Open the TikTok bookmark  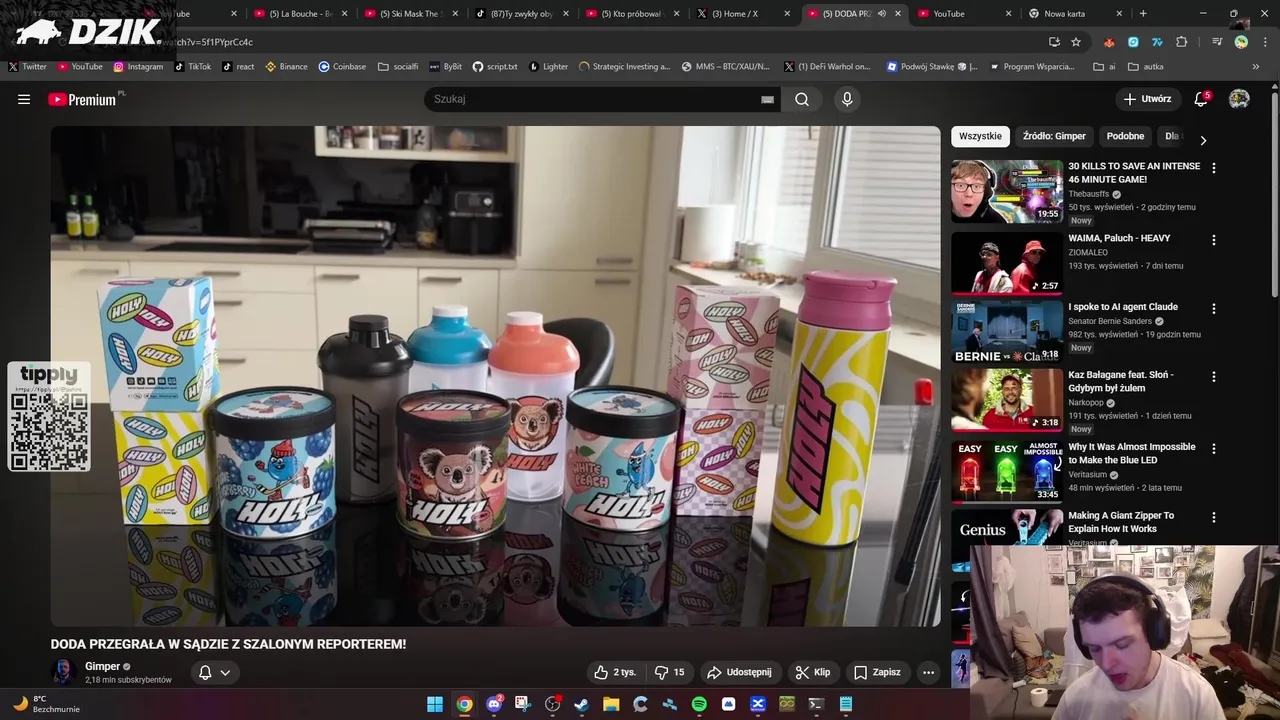pos(193,66)
